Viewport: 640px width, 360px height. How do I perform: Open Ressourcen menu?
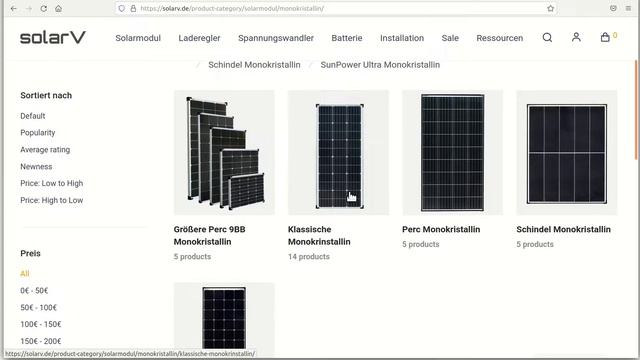500,38
